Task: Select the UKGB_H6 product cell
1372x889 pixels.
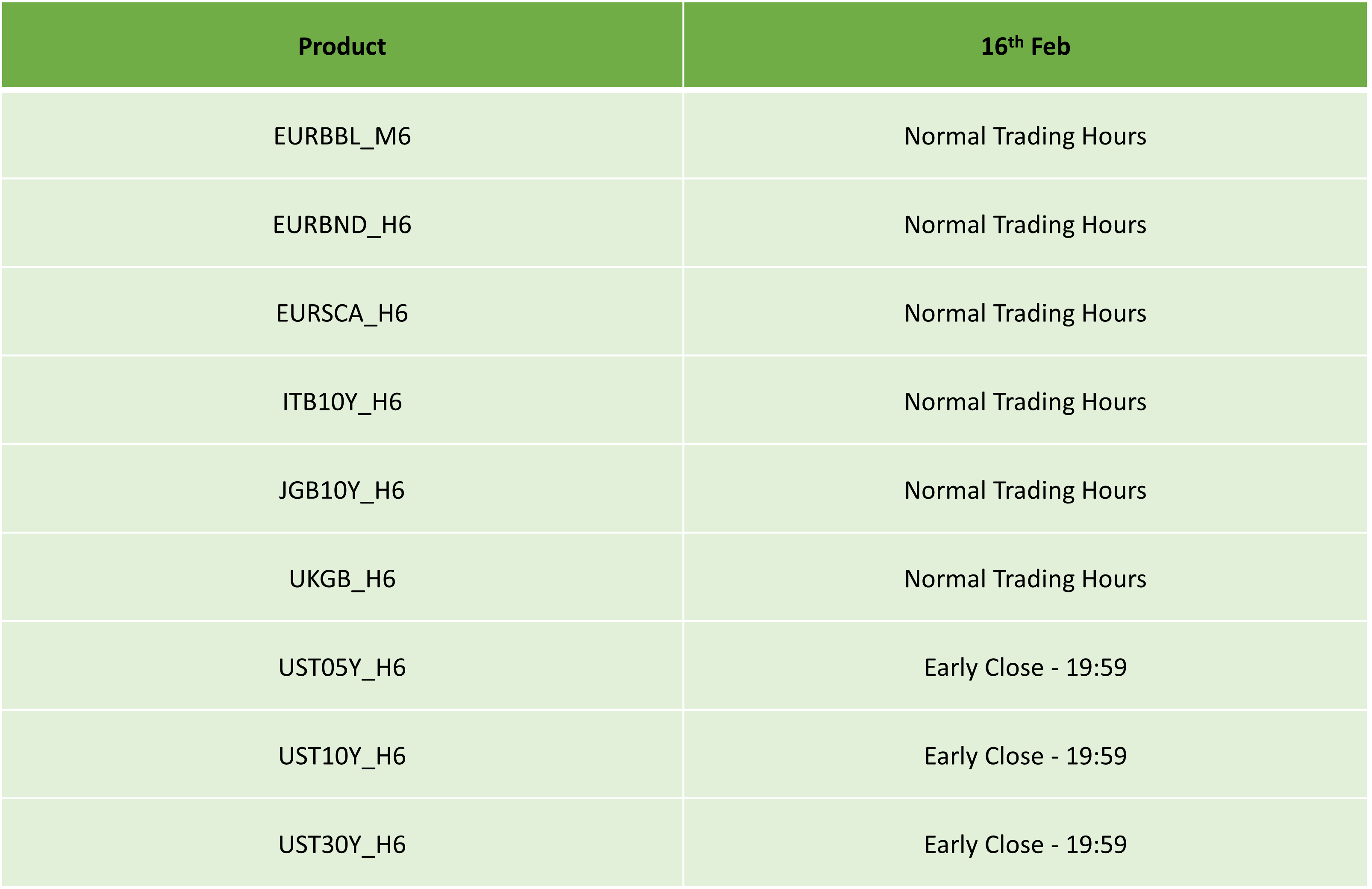Action: pos(342,579)
